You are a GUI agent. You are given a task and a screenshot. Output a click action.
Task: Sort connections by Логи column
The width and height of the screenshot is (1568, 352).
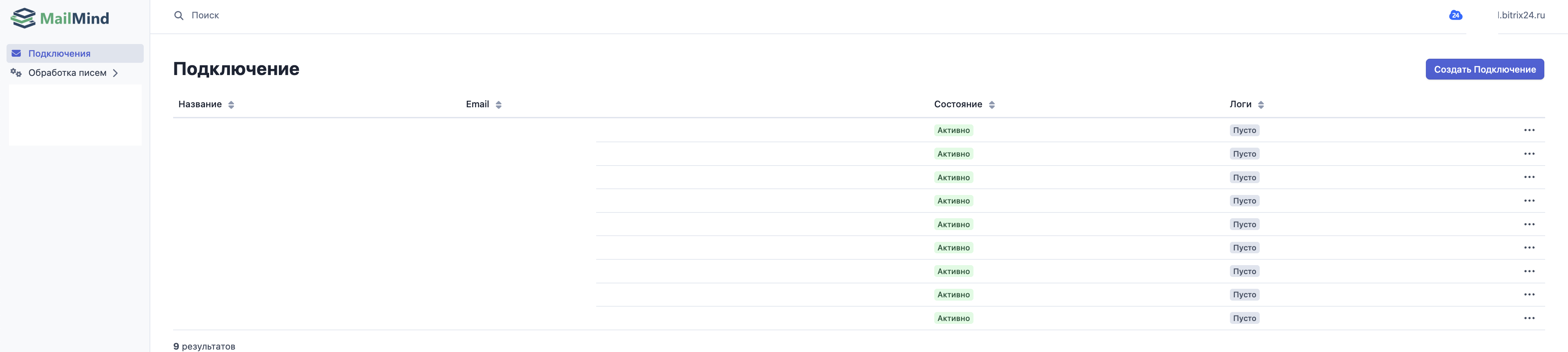pyautogui.click(x=1261, y=104)
